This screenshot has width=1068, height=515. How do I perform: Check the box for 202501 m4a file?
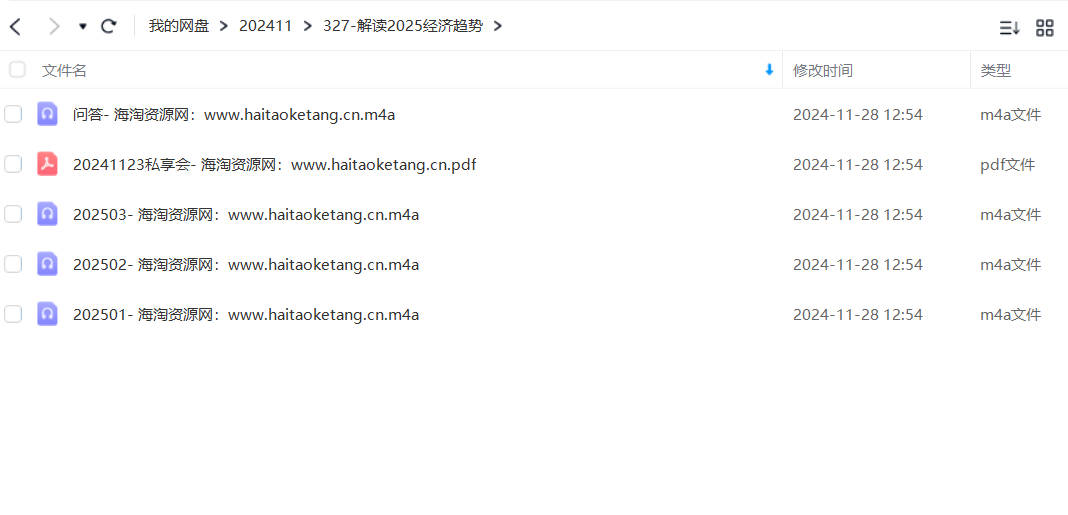pyautogui.click(x=13, y=314)
